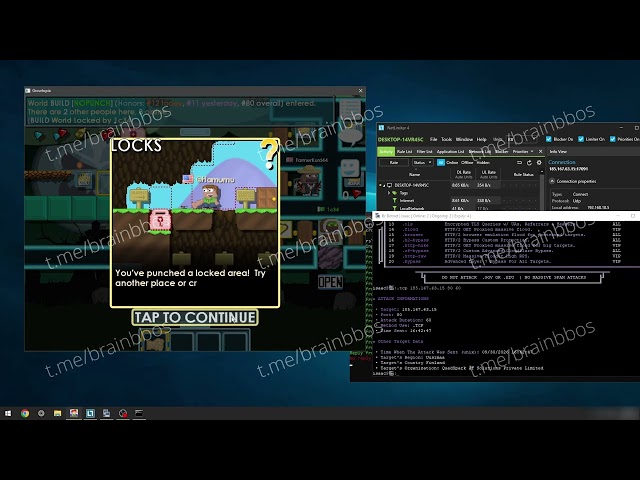Select the Offline filter
This screenshot has height=480, width=640.
(x=467, y=162)
